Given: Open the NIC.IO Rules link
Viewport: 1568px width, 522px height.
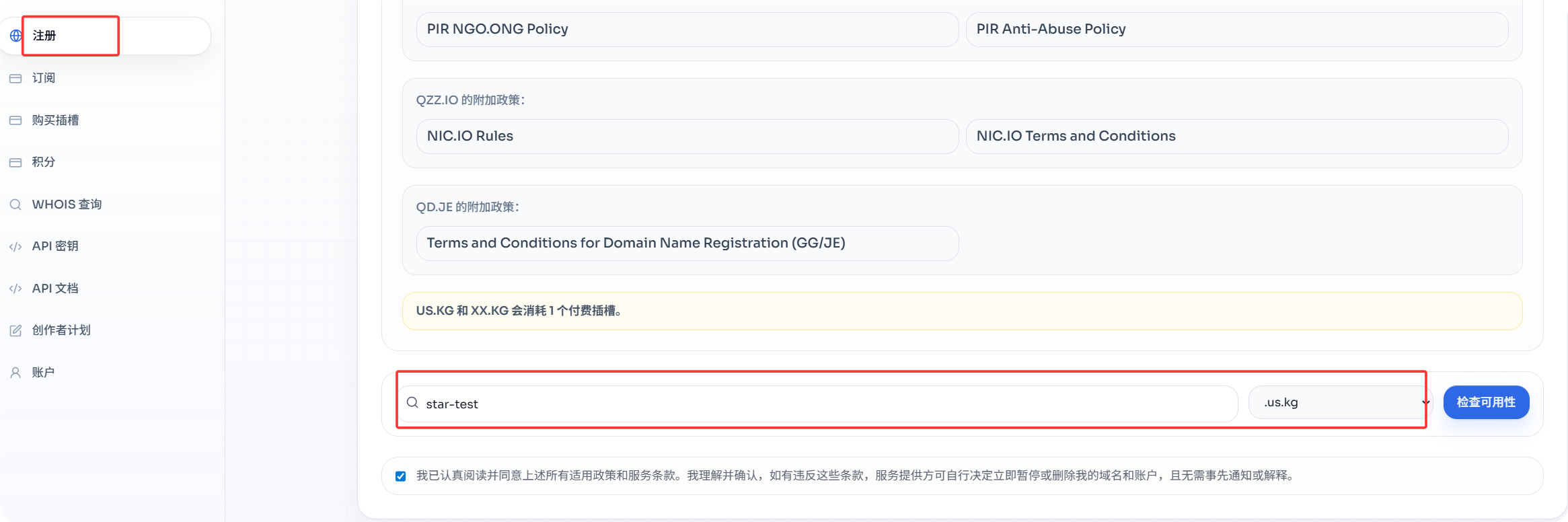Looking at the screenshot, I should point(687,137).
